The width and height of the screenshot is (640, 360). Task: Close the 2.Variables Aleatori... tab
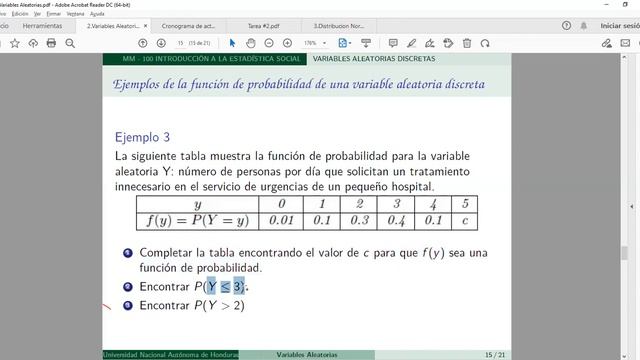click(x=145, y=26)
